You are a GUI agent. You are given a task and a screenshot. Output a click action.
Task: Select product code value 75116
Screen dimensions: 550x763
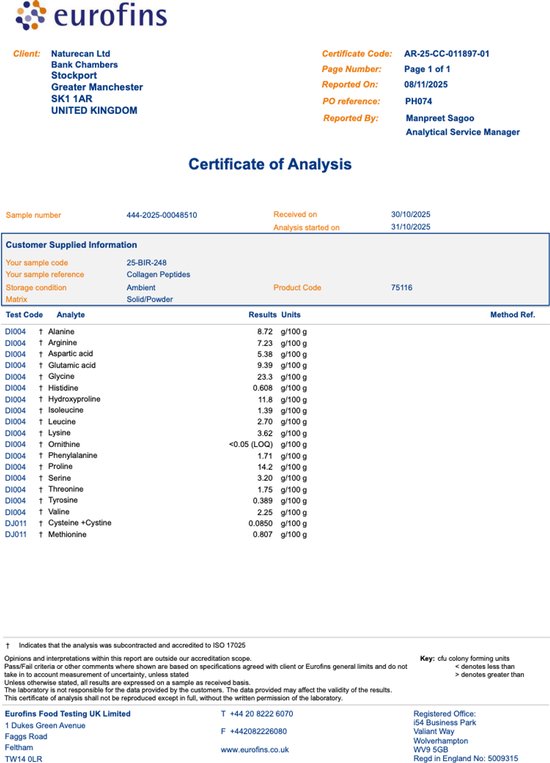[x=402, y=288]
